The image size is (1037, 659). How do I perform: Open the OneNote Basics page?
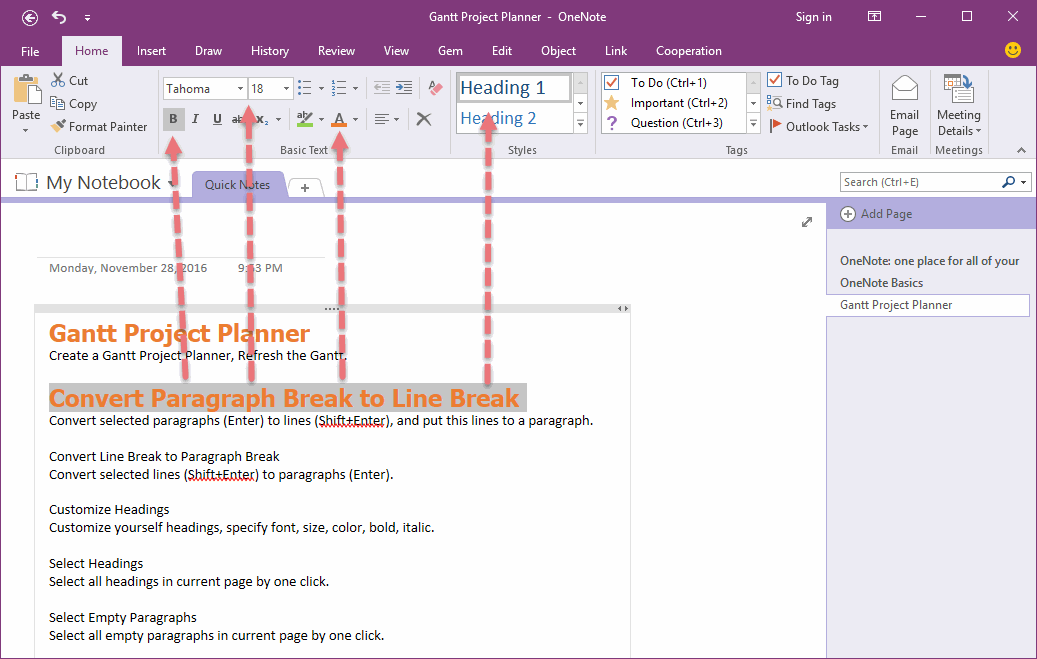[x=882, y=283]
